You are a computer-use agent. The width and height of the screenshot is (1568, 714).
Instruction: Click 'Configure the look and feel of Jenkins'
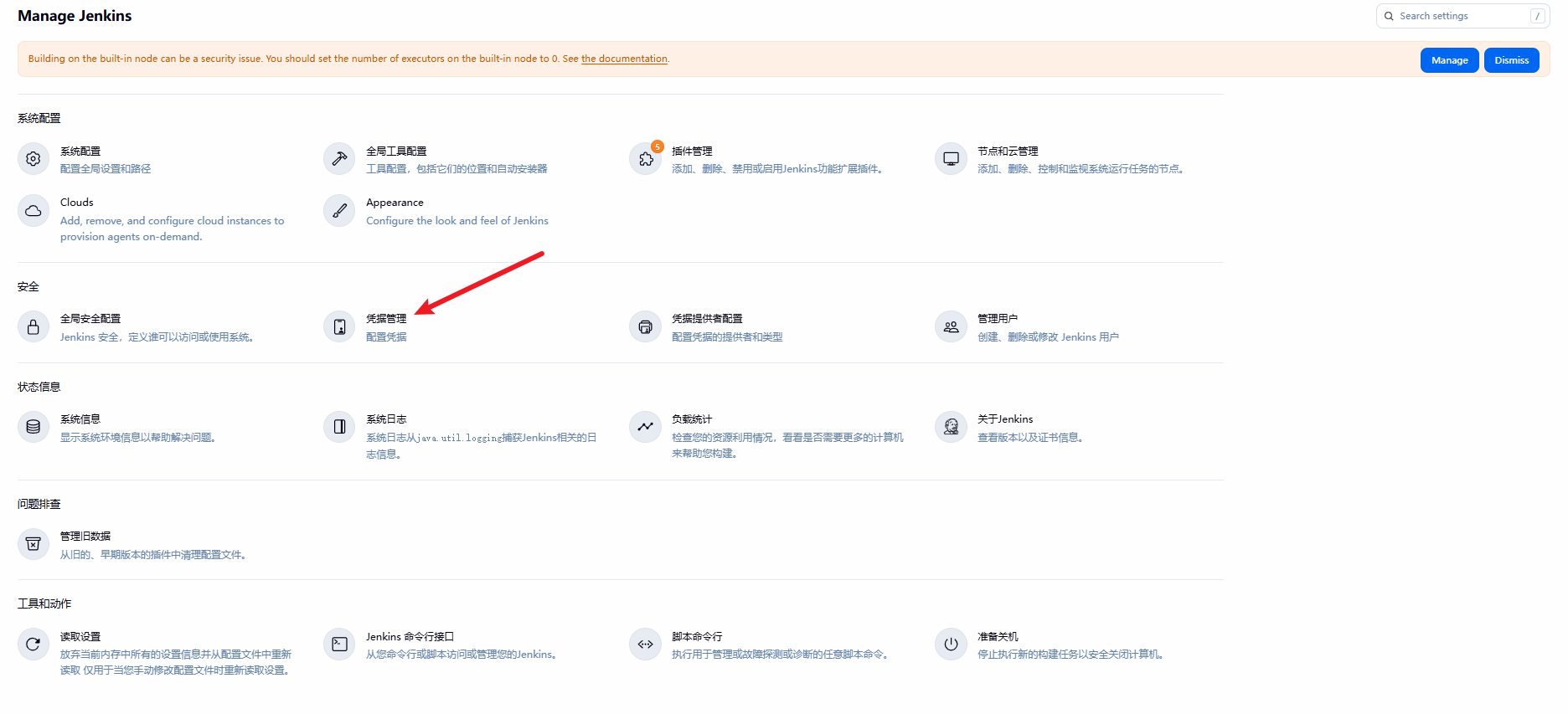coord(457,221)
